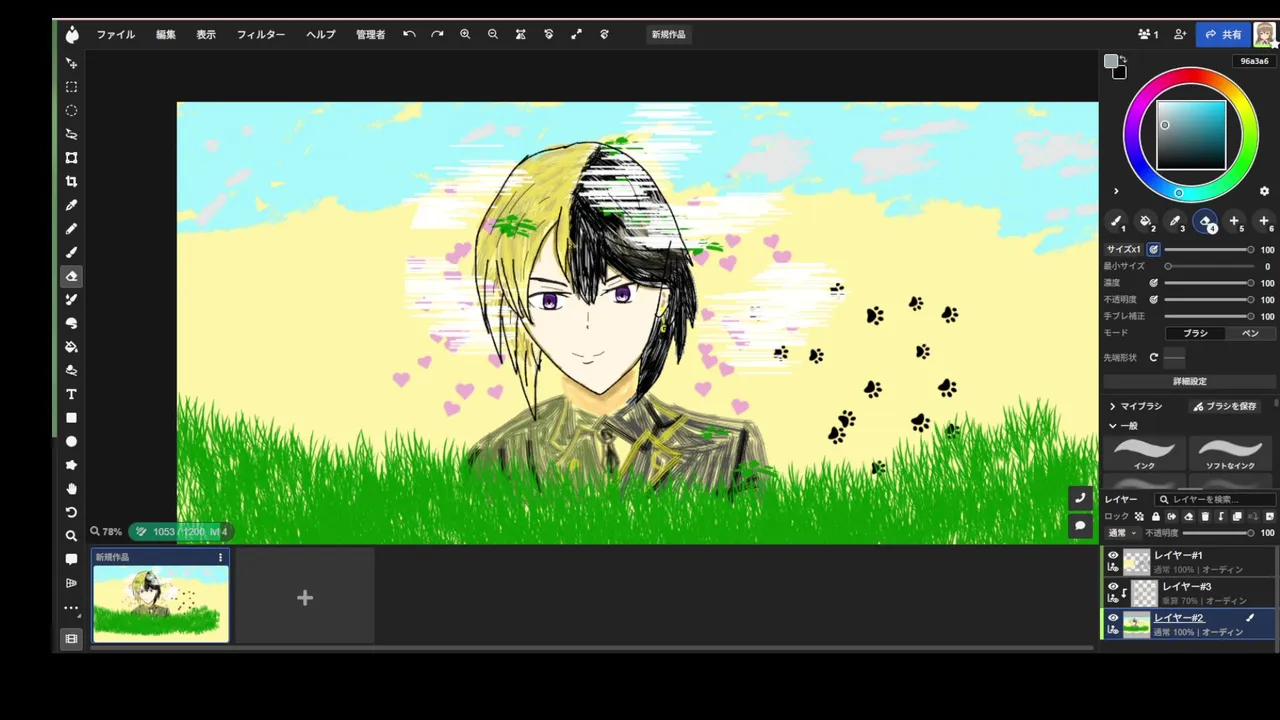Open ファイル menu
The image size is (1280, 720).
pos(115,34)
